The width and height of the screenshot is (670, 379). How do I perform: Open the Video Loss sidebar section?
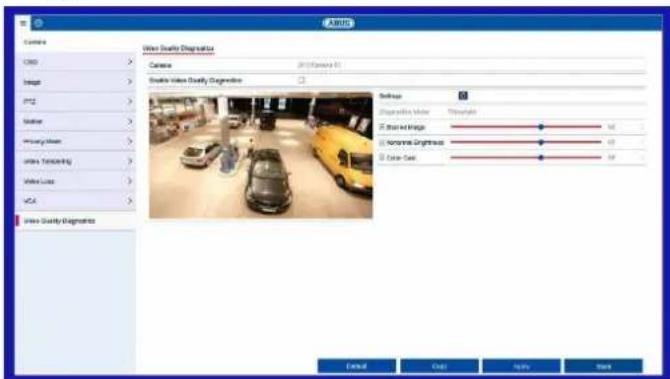pos(76,181)
